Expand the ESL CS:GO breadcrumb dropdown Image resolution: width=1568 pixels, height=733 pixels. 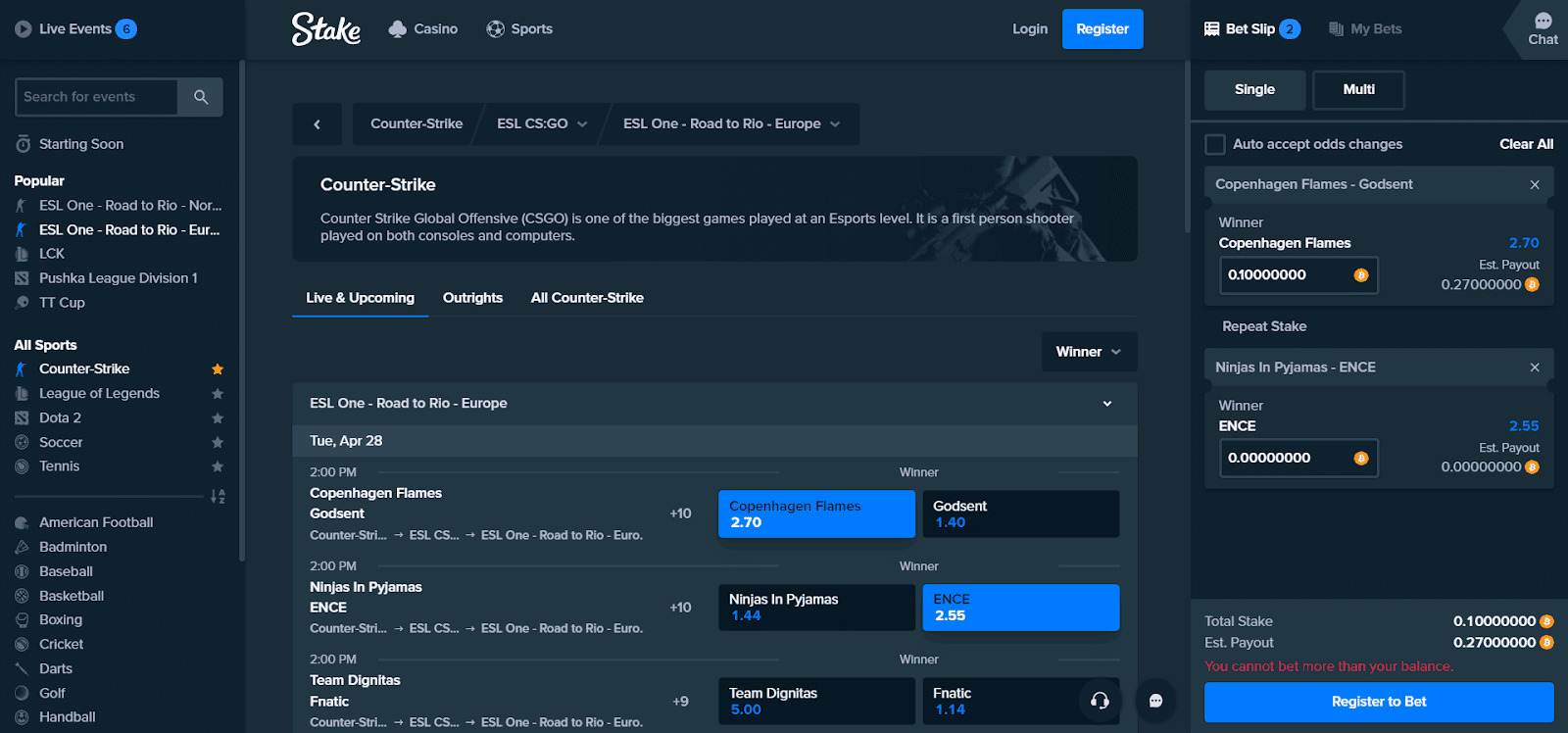coord(542,124)
